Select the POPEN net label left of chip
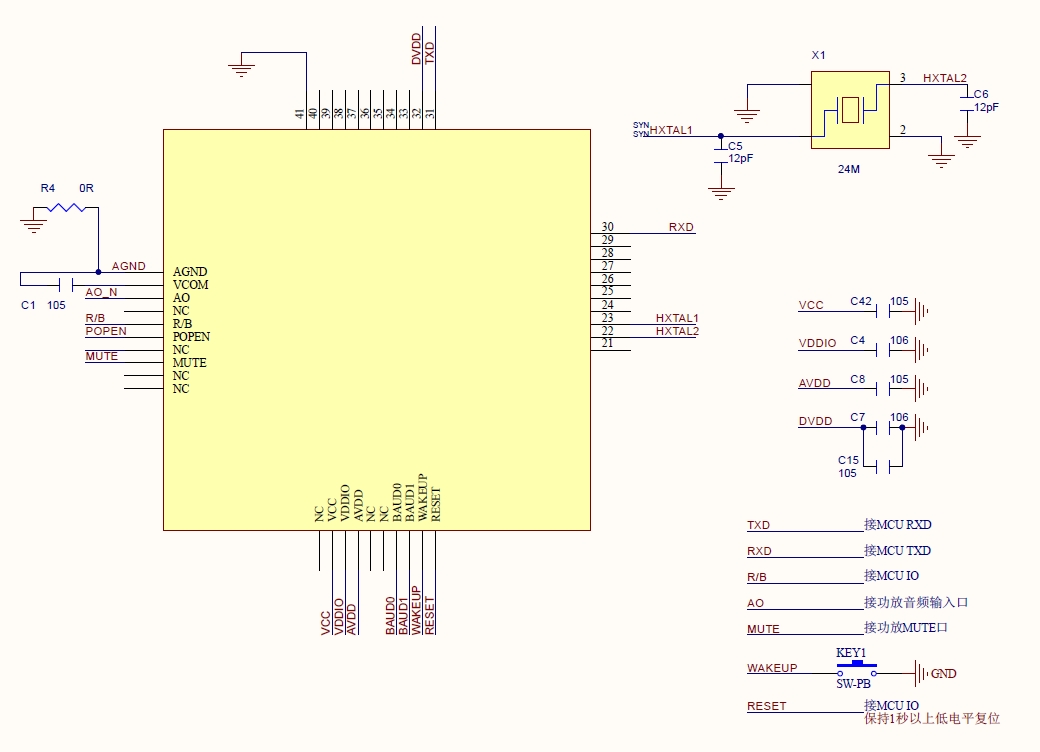 pos(106,331)
